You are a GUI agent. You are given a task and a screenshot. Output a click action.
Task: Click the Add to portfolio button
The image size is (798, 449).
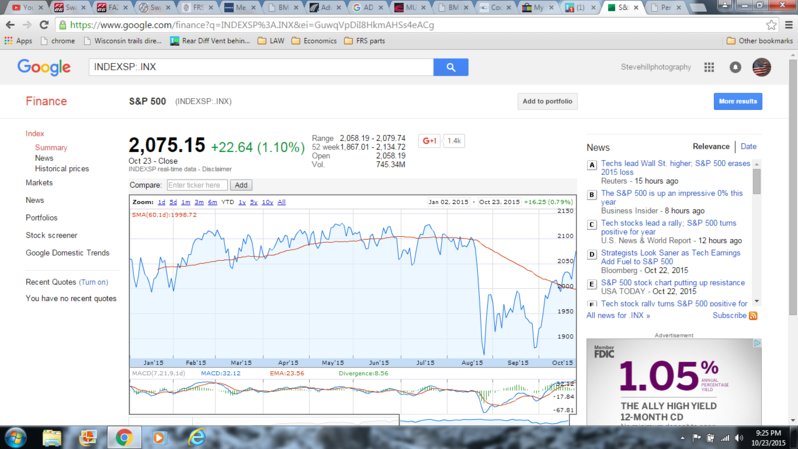click(x=547, y=101)
